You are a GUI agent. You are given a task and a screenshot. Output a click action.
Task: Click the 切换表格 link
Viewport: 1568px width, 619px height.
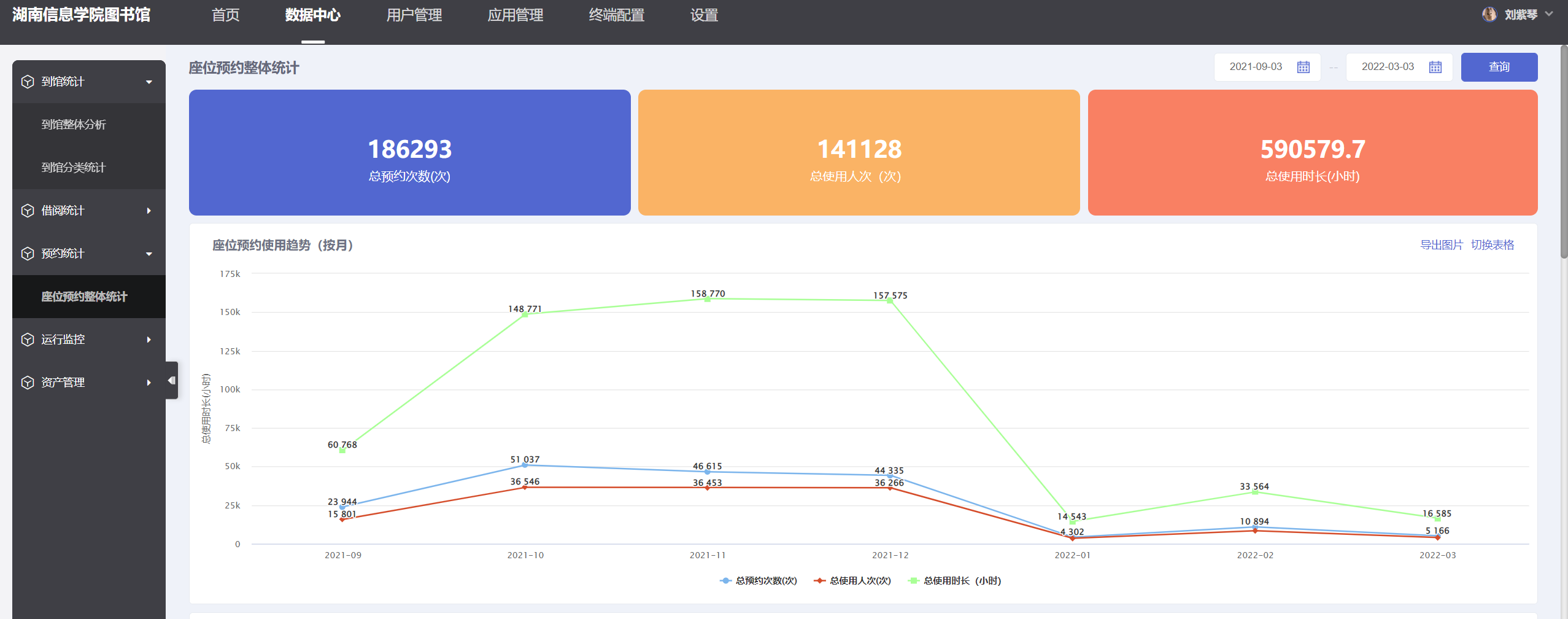[x=1493, y=245]
